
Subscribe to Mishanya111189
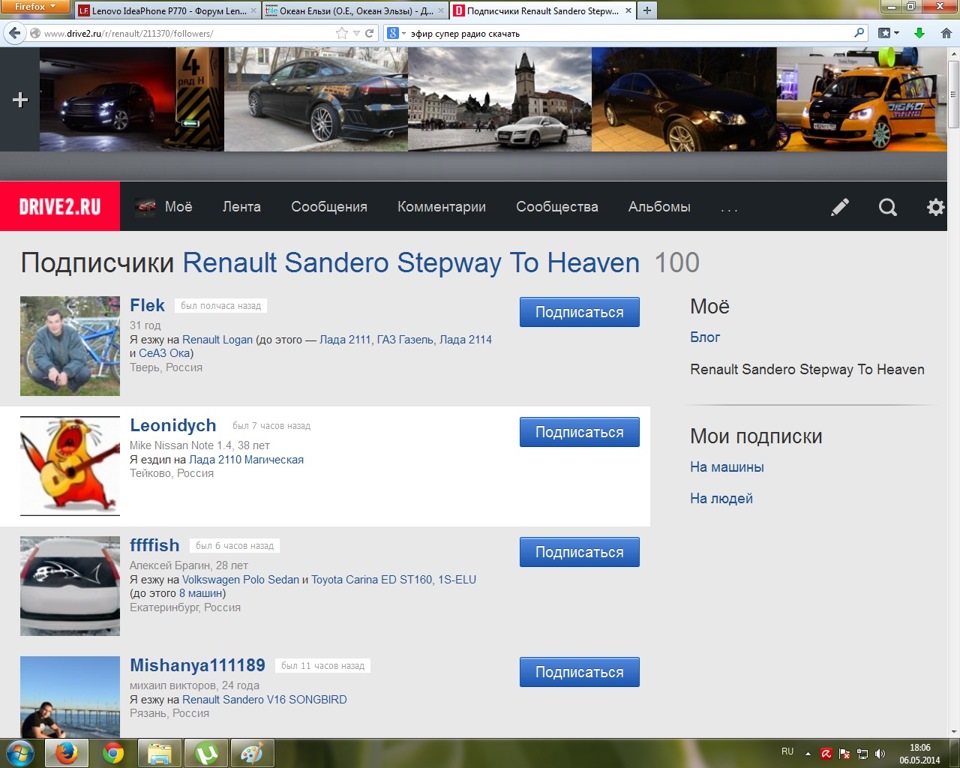(579, 672)
